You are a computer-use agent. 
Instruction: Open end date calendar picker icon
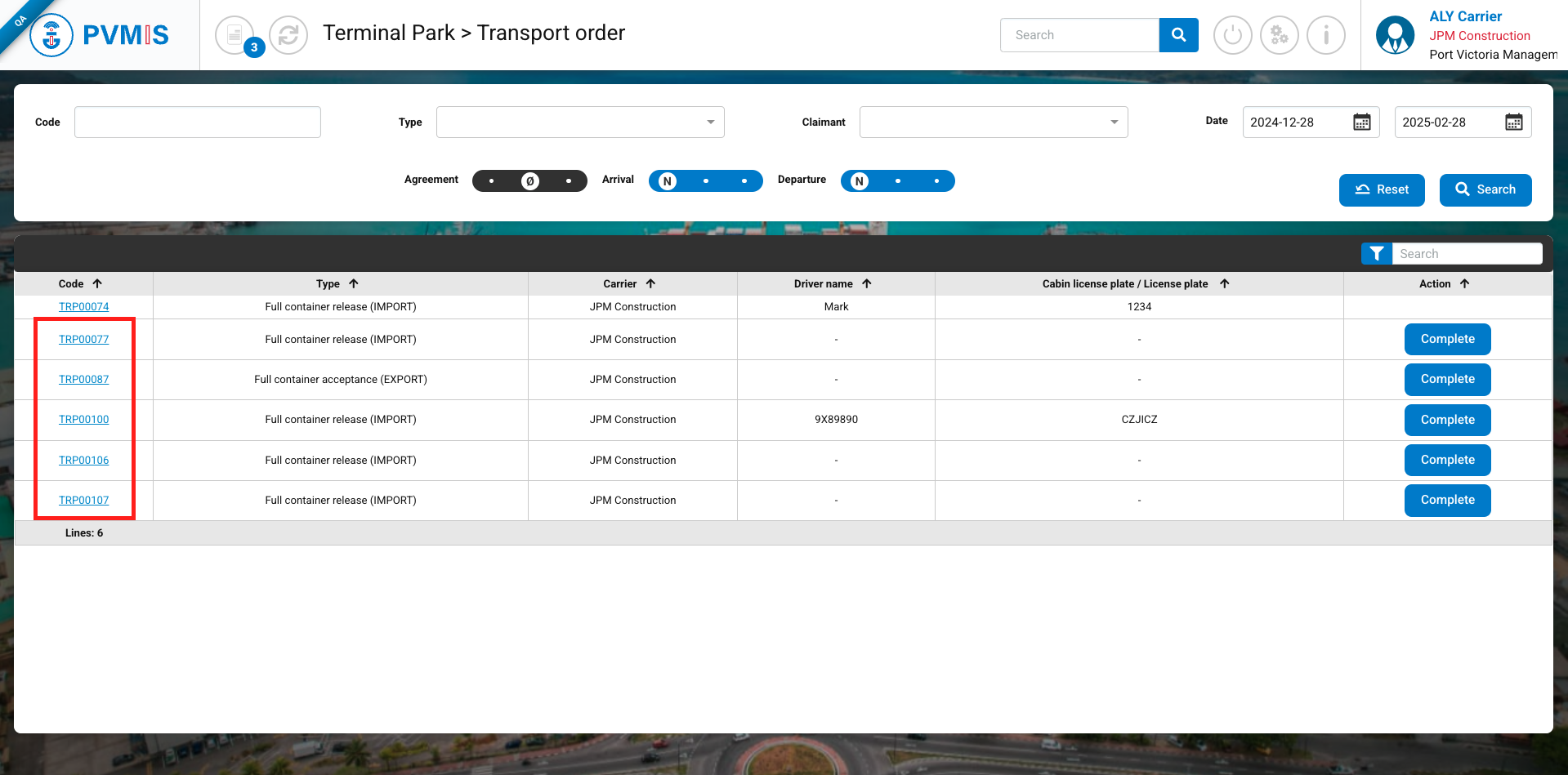pyautogui.click(x=1513, y=122)
